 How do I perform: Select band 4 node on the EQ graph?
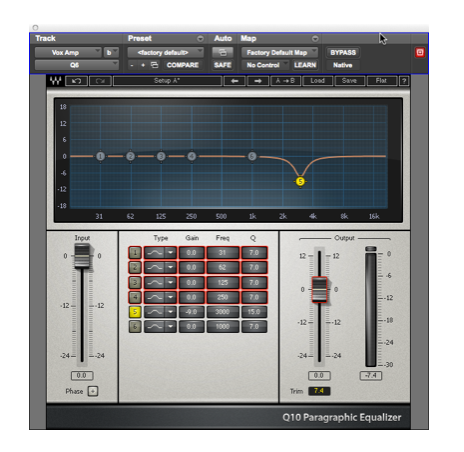(191, 156)
